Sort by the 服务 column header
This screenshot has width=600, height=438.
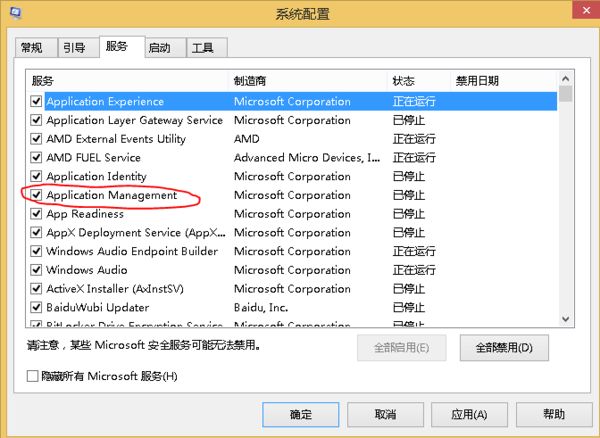click(x=128, y=81)
